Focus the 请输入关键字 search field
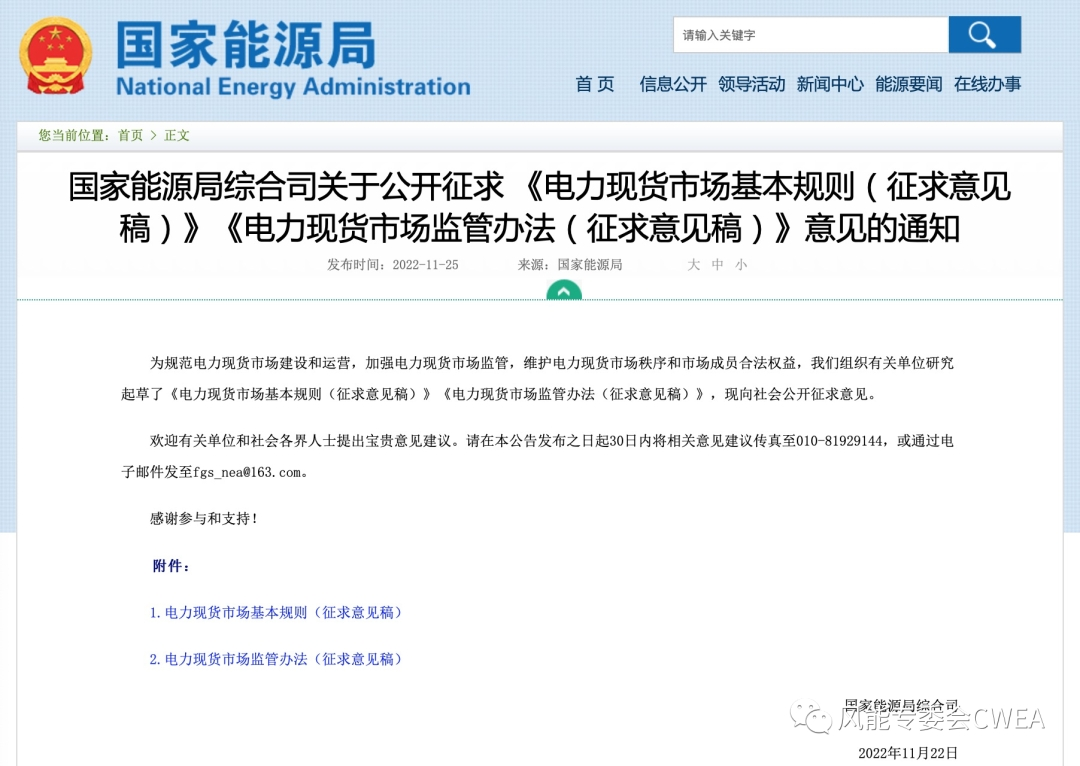1080x766 pixels. click(x=810, y=35)
